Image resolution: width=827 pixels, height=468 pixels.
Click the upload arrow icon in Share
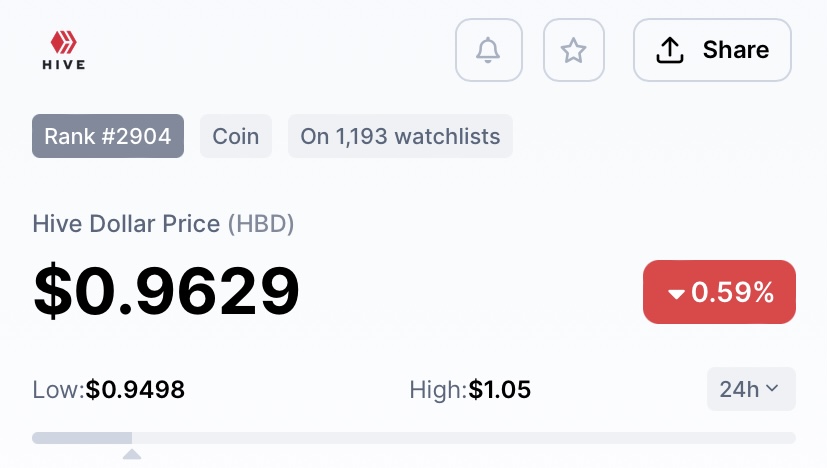pos(670,50)
